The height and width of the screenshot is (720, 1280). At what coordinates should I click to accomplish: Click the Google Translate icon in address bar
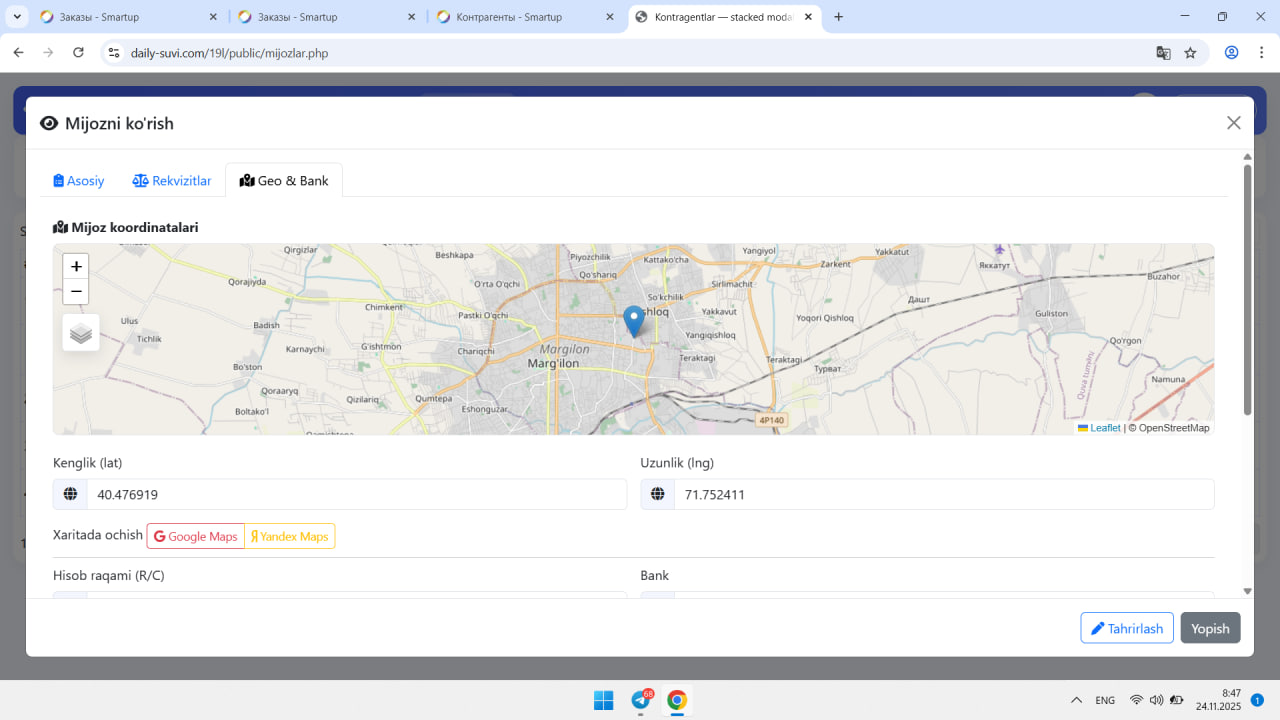click(x=1163, y=53)
